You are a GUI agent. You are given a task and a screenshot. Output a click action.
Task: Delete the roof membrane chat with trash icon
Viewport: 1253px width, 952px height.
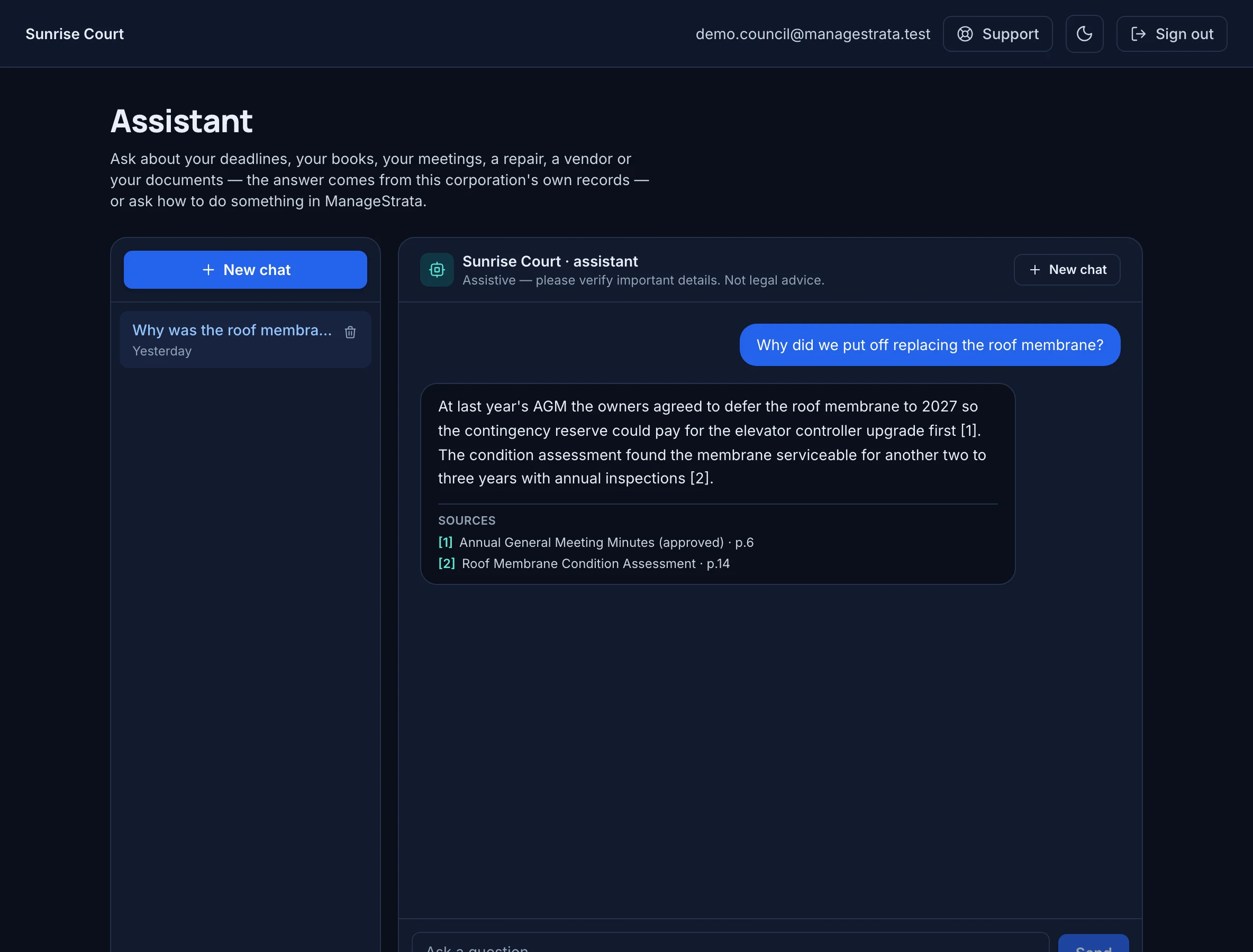click(x=350, y=332)
